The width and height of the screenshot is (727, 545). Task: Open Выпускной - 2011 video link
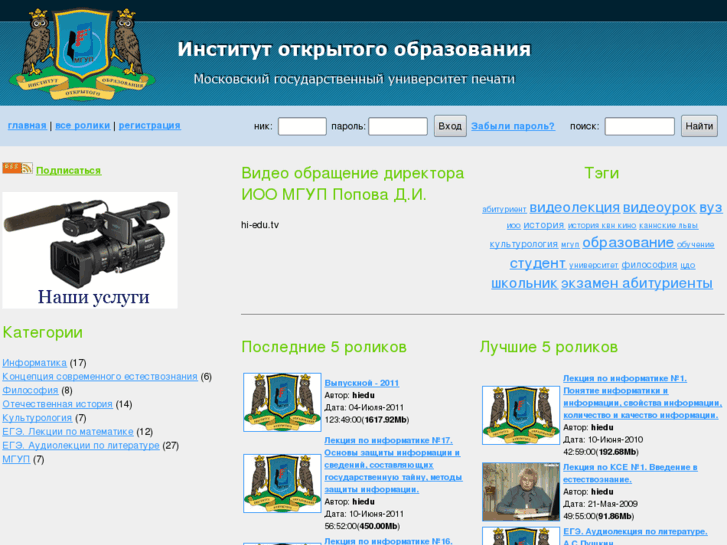(362, 383)
